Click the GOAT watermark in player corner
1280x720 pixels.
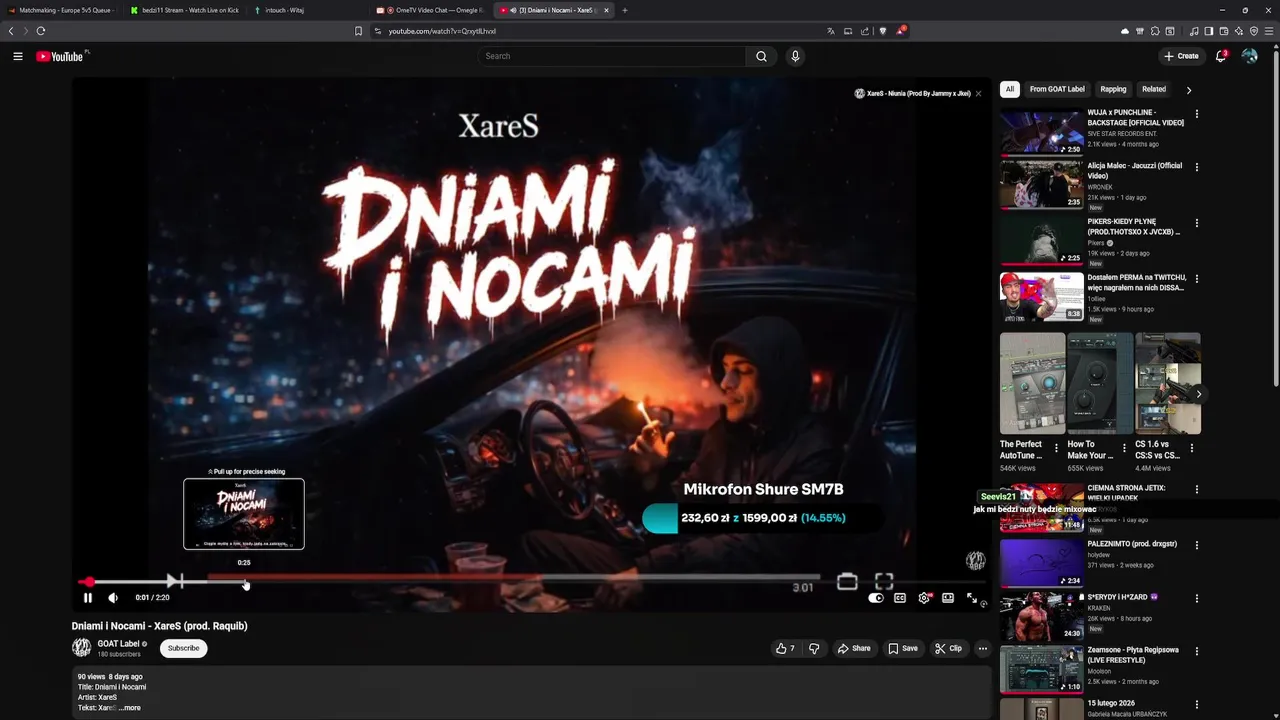coord(975,561)
